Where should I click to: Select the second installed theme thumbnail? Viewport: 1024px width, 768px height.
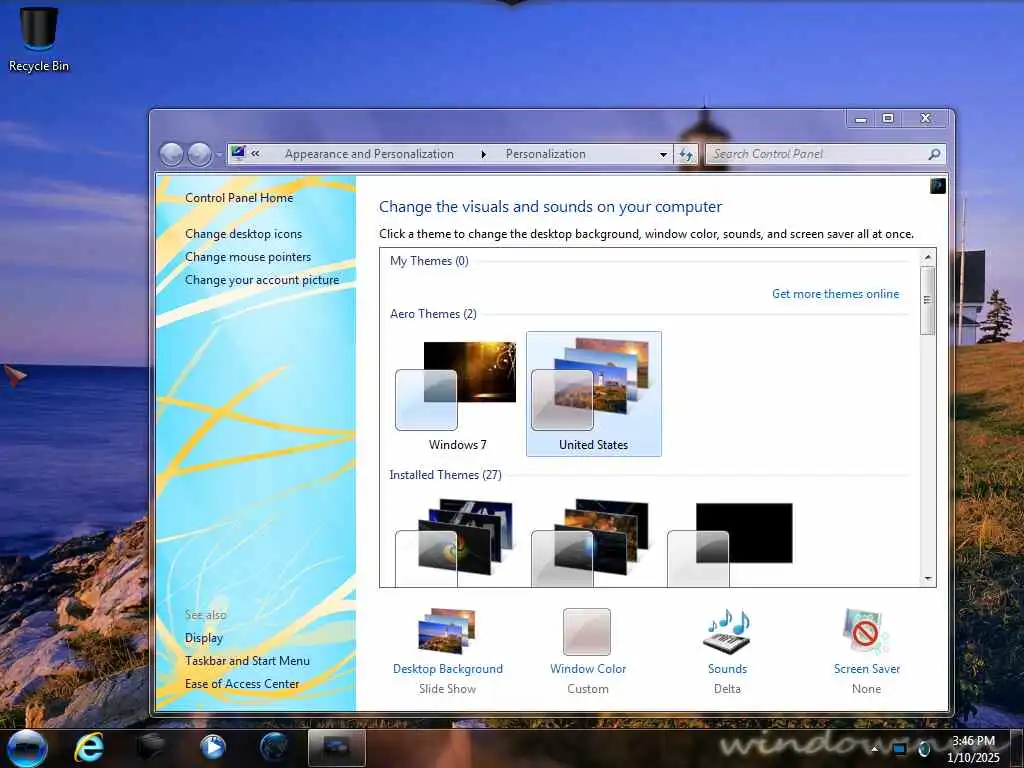click(x=593, y=542)
